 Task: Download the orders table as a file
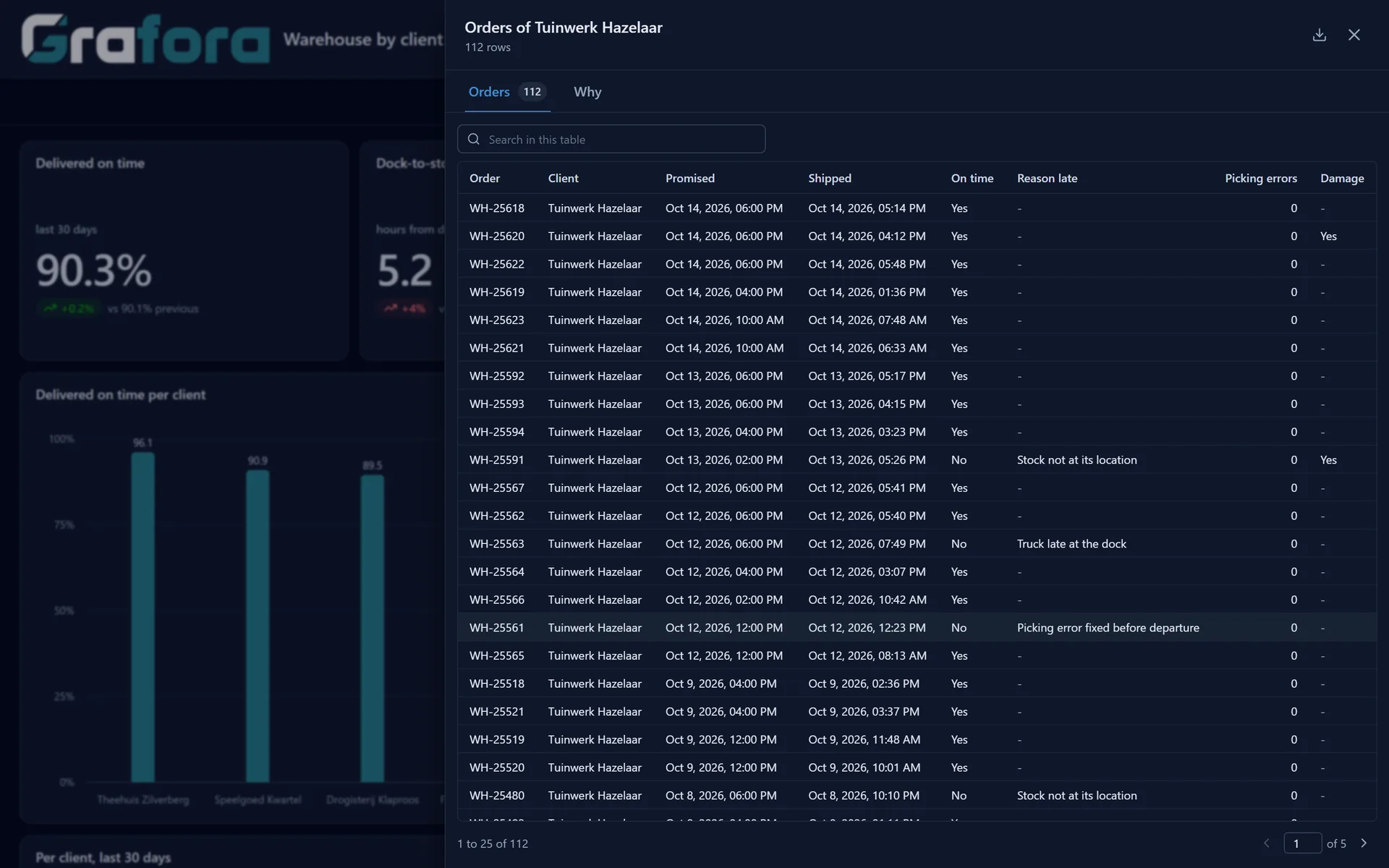click(x=1320, y=35)
